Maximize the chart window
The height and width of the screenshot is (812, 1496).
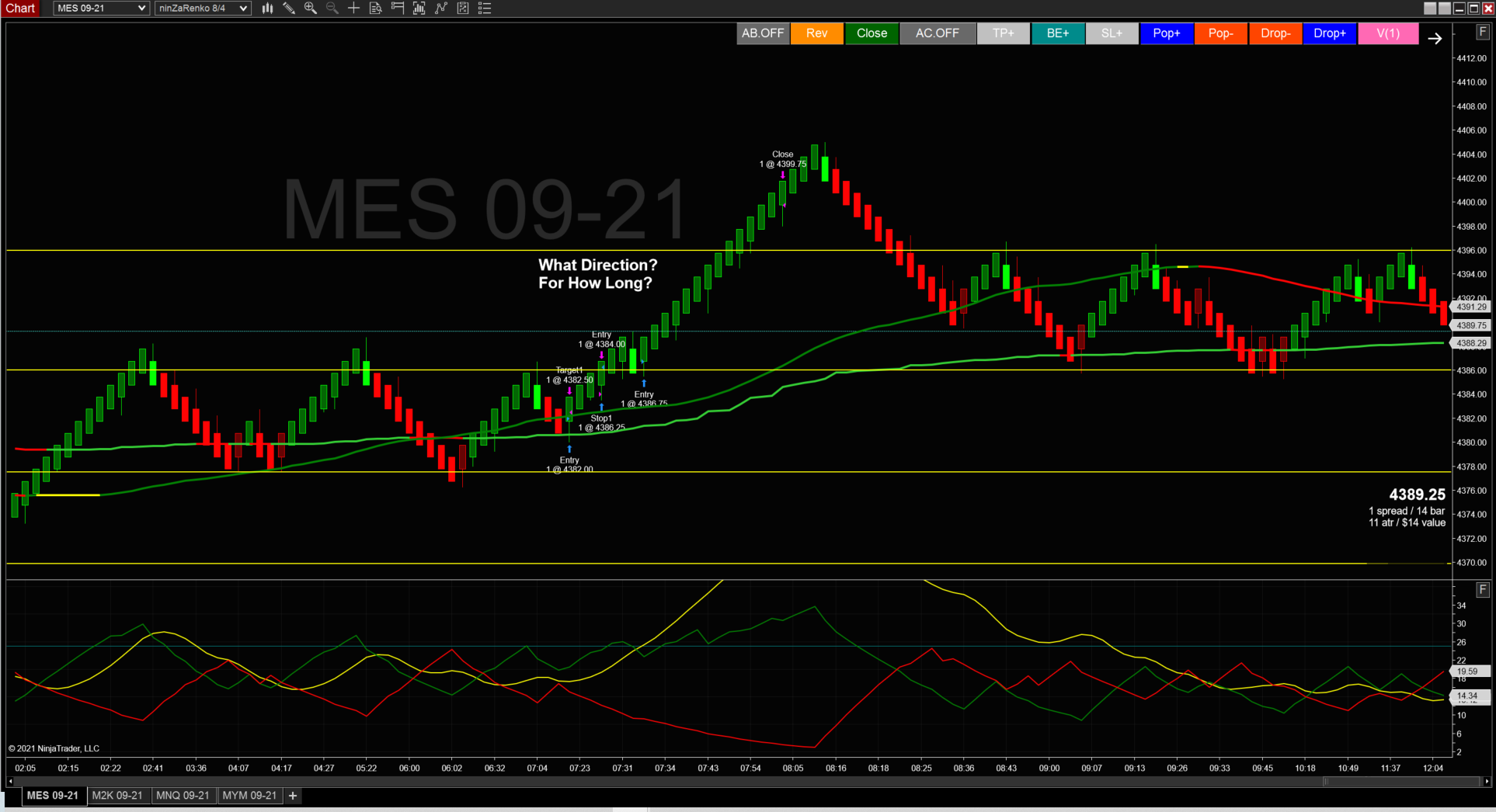pos(1473,8)
